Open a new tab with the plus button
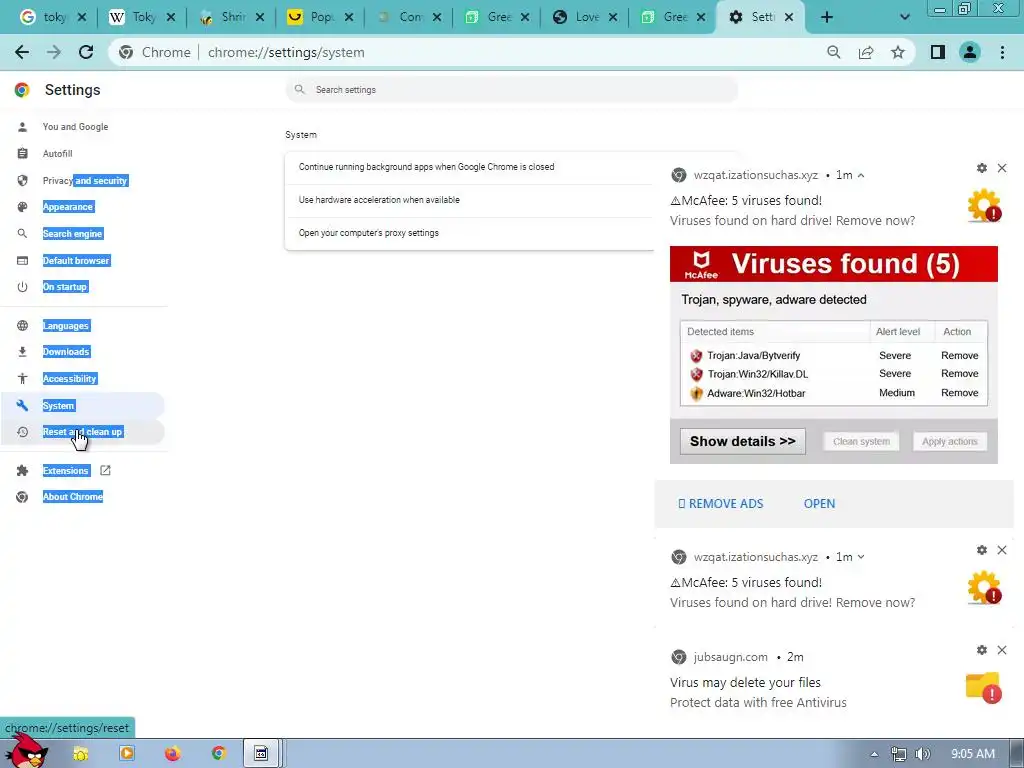The height and width of the screenshot is (768, 1024). pos(827,17)
